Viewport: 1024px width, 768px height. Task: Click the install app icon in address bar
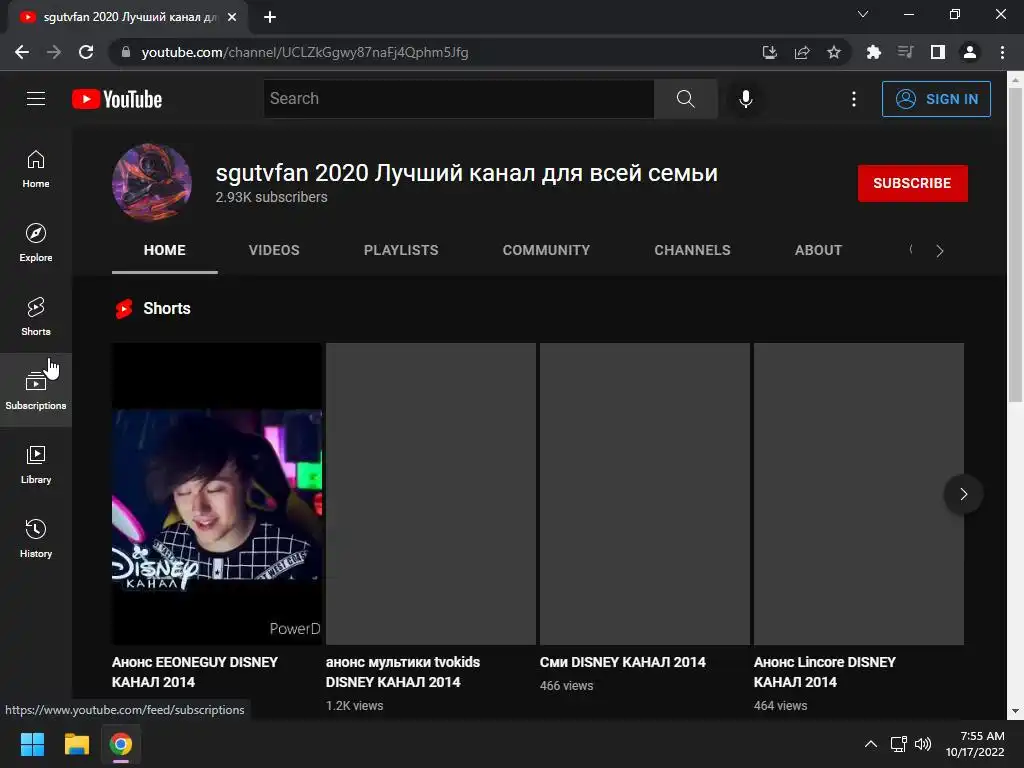point(770,52)
